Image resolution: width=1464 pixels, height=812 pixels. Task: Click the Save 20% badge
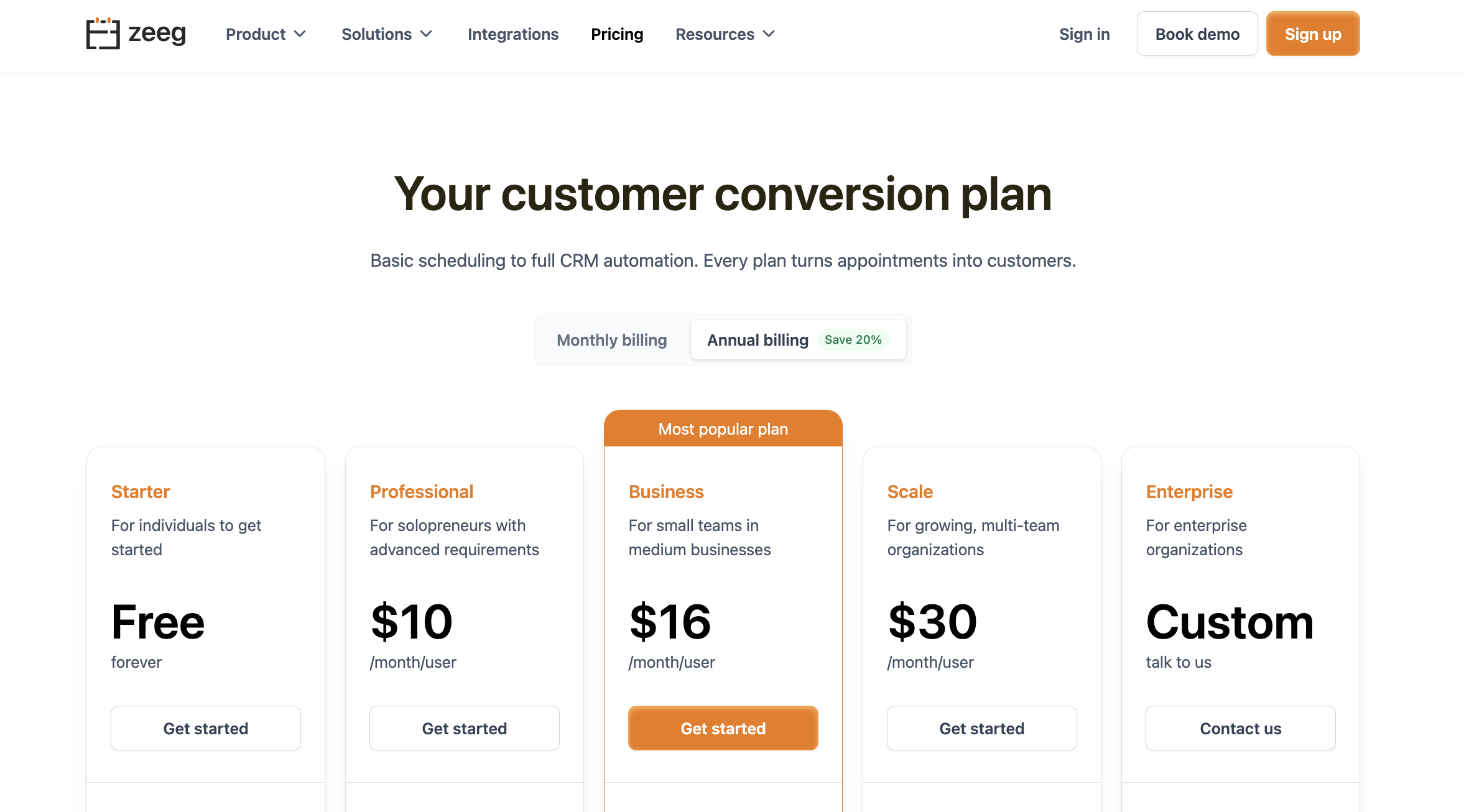(853, 339)
